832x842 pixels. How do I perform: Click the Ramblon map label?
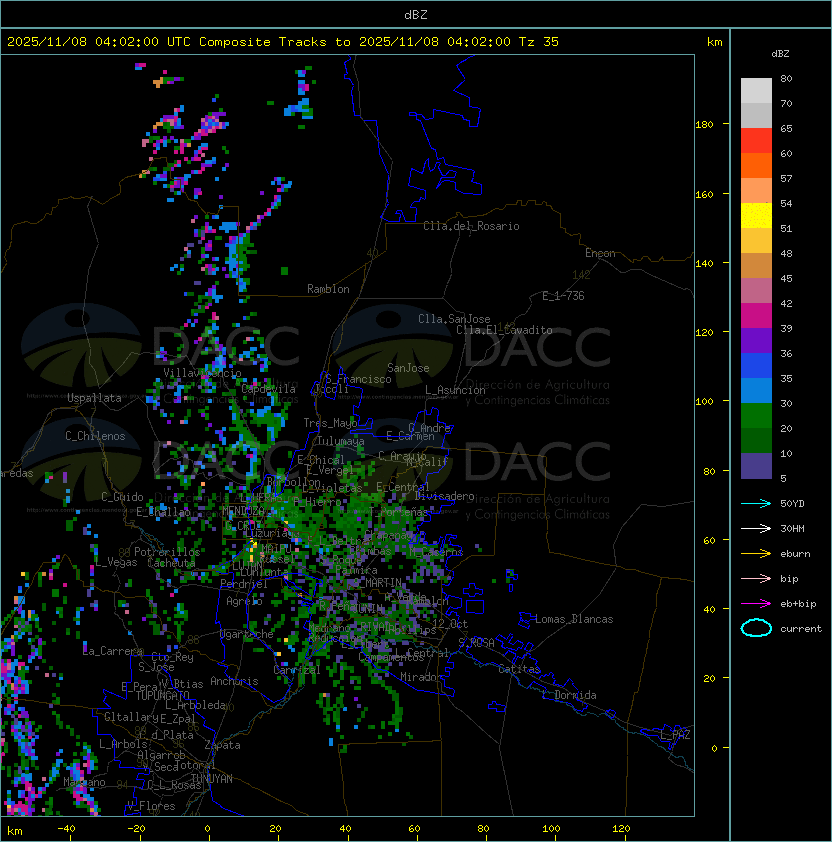click(x=328, y=289)
